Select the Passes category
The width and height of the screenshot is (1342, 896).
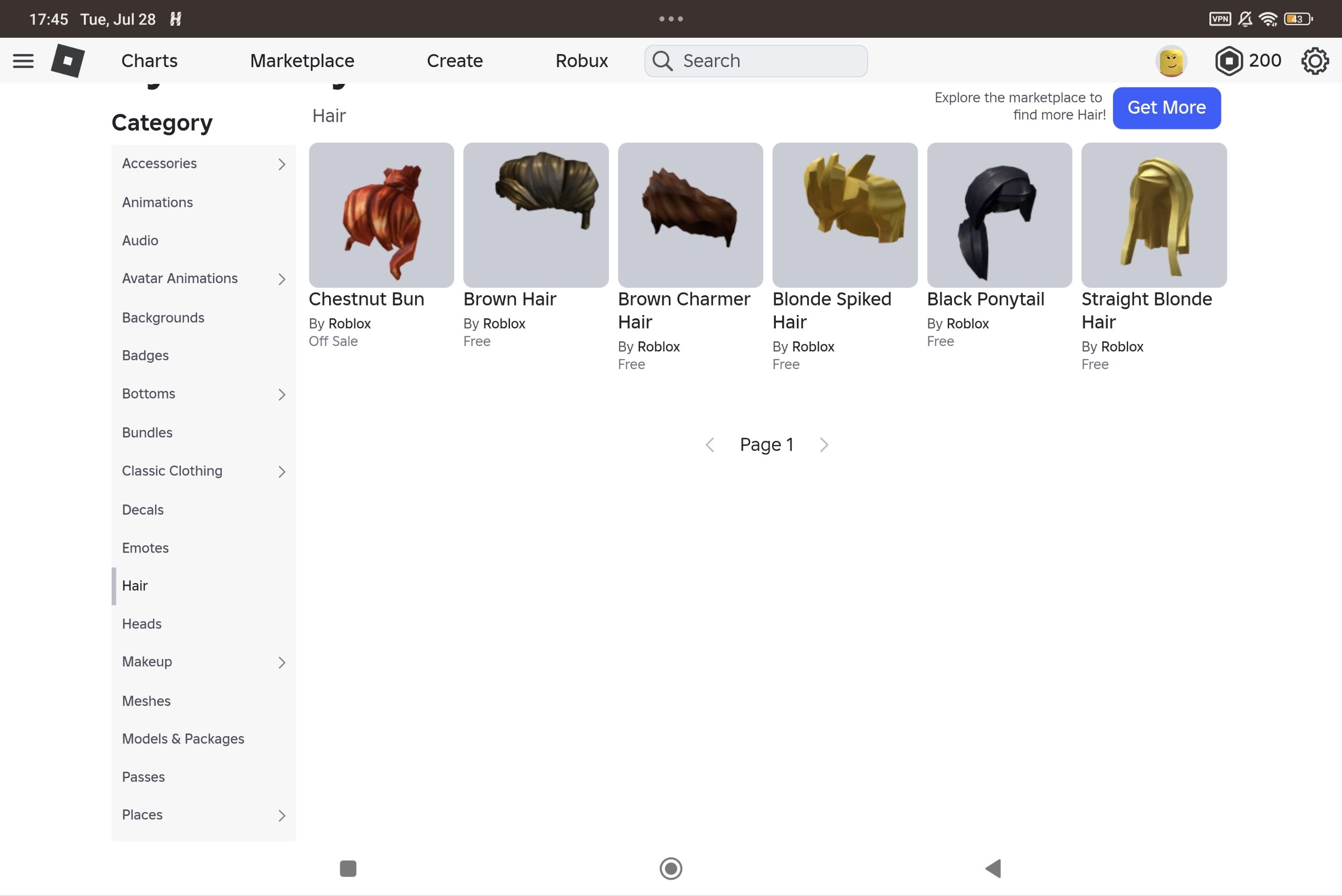coord(203,777)
